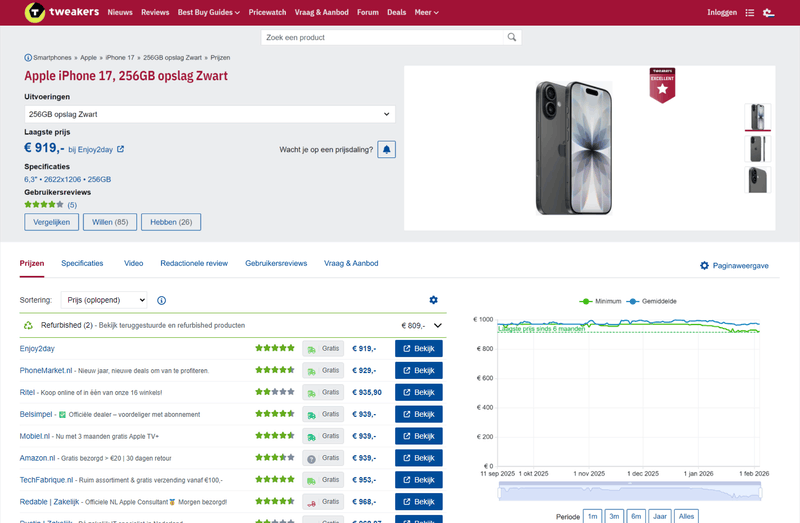Viewport: 800px width, 523px height.
Task: Click question mark shipping icon for Amazon.nl
Action: tap(311, 459)
